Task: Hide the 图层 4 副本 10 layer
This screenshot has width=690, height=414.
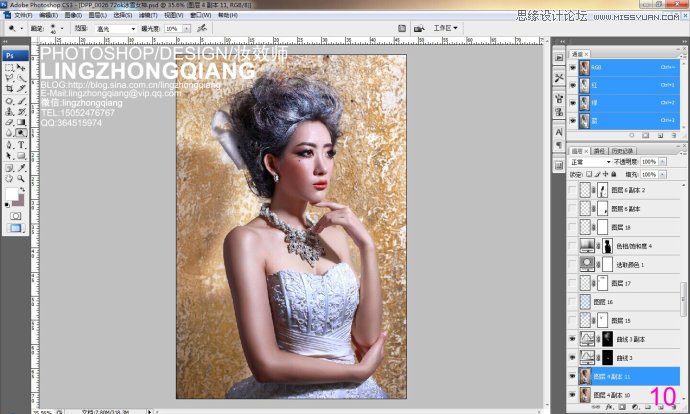Action: pyautogui.click(x=573, y=395)
